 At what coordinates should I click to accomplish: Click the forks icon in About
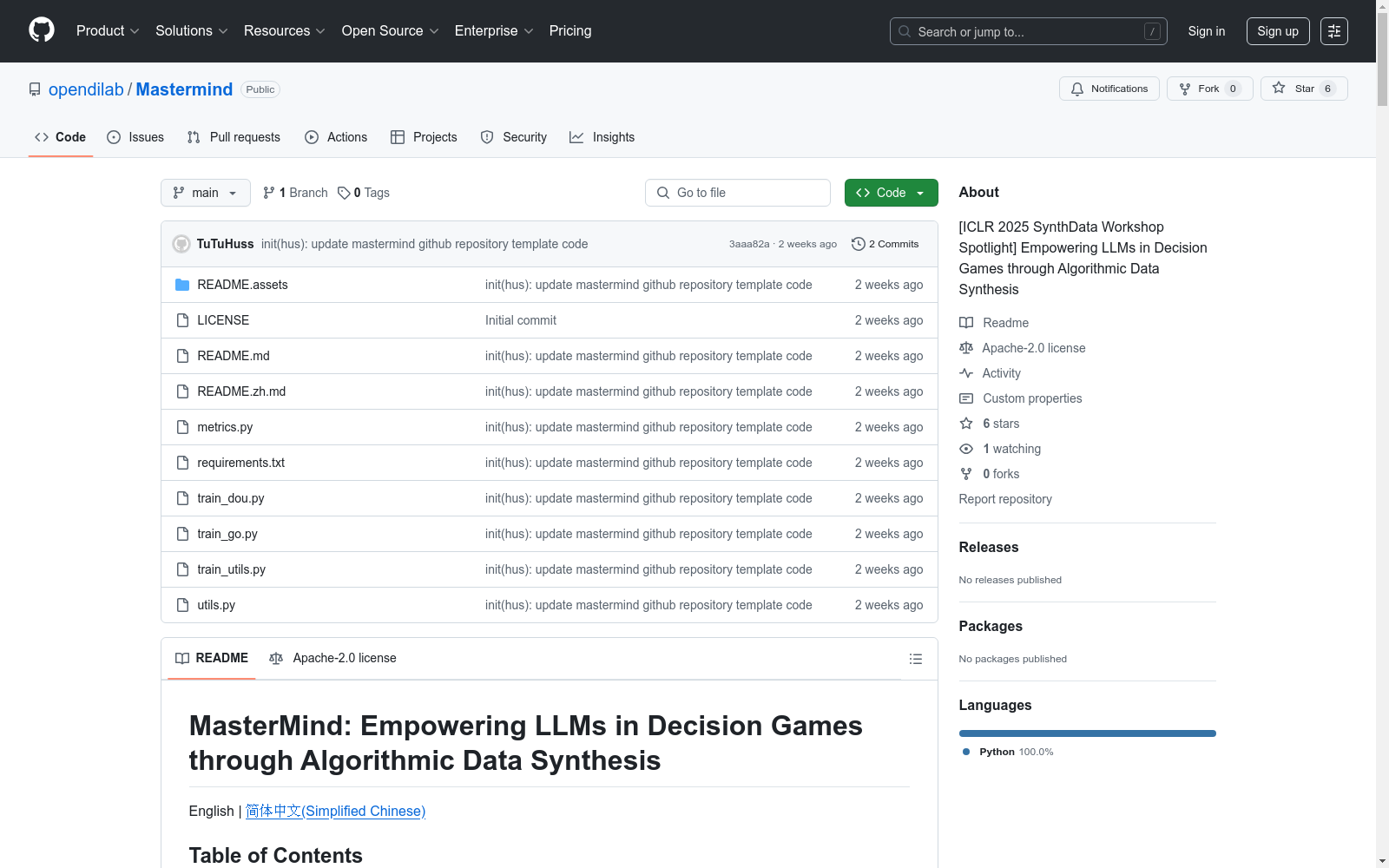click(x=966, y=474)
